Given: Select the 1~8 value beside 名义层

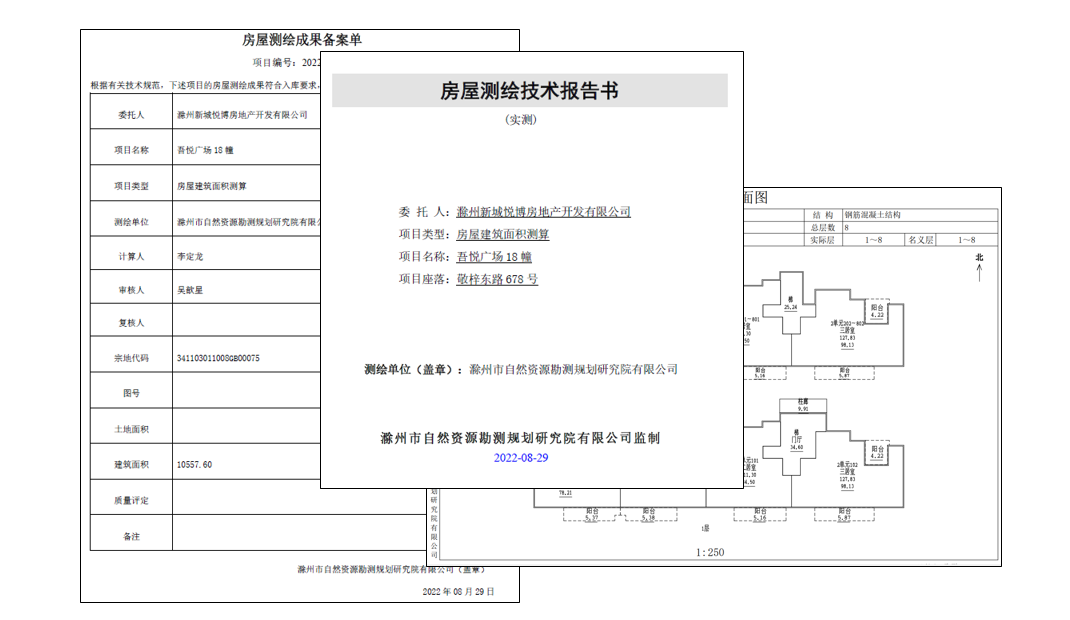Looking at the screenshot, I should 966,240.
